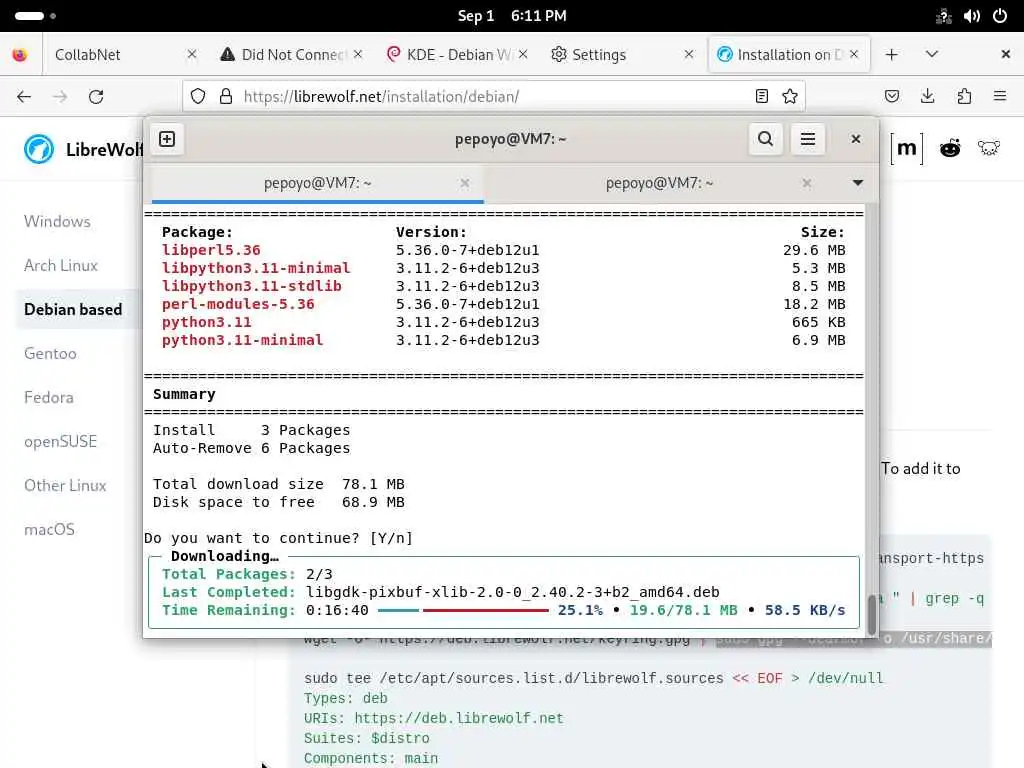
Task: Show all browser tabs with the chevron
Action: click(932, 54)
